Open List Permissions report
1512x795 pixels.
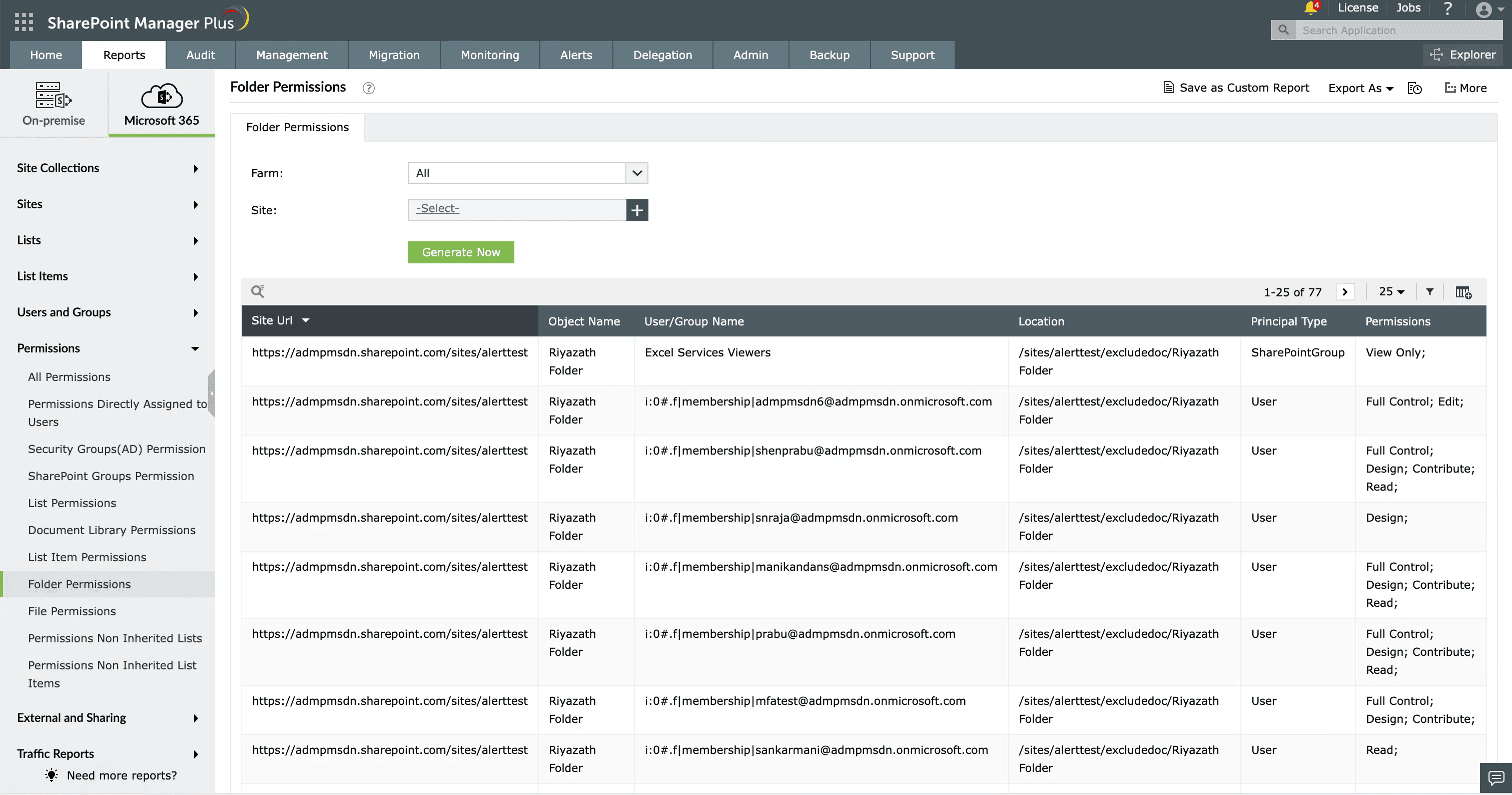pos(72,503)
